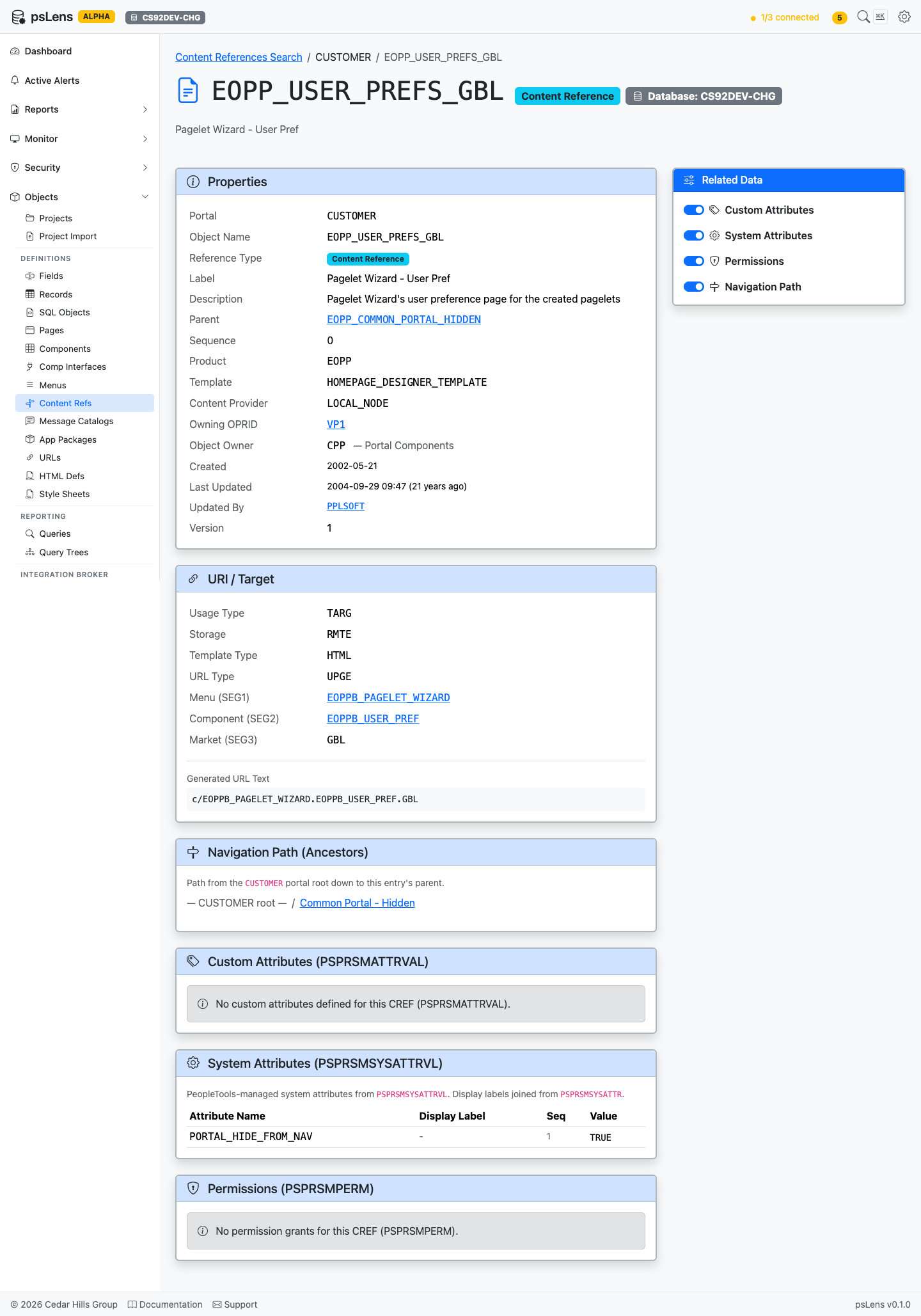Click the notification badge showing 5
This screenshot has width=921, height=1316.
840,17
